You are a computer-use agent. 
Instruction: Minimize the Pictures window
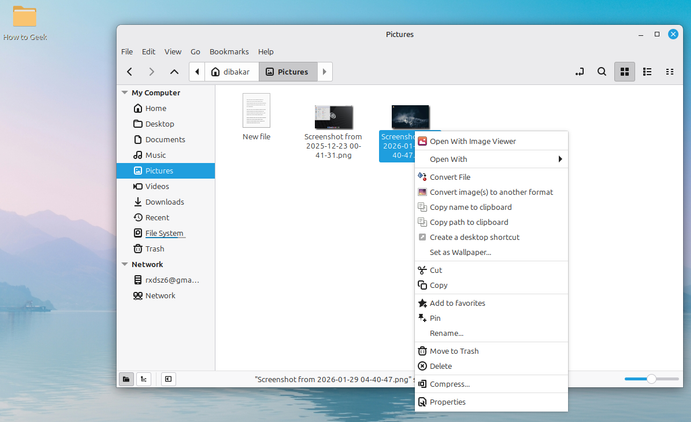[641, 34]
